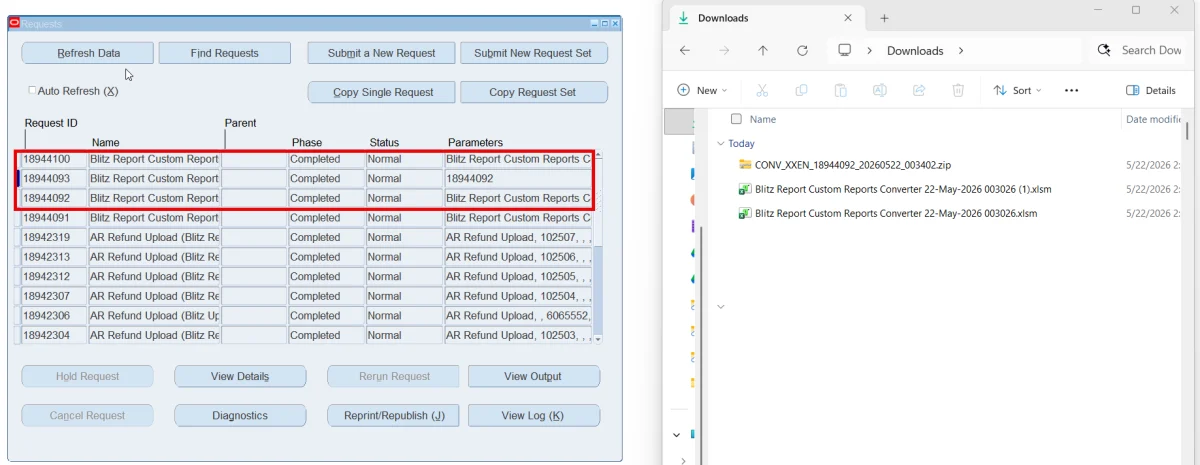Go back in File Explorer

[684, 50]
